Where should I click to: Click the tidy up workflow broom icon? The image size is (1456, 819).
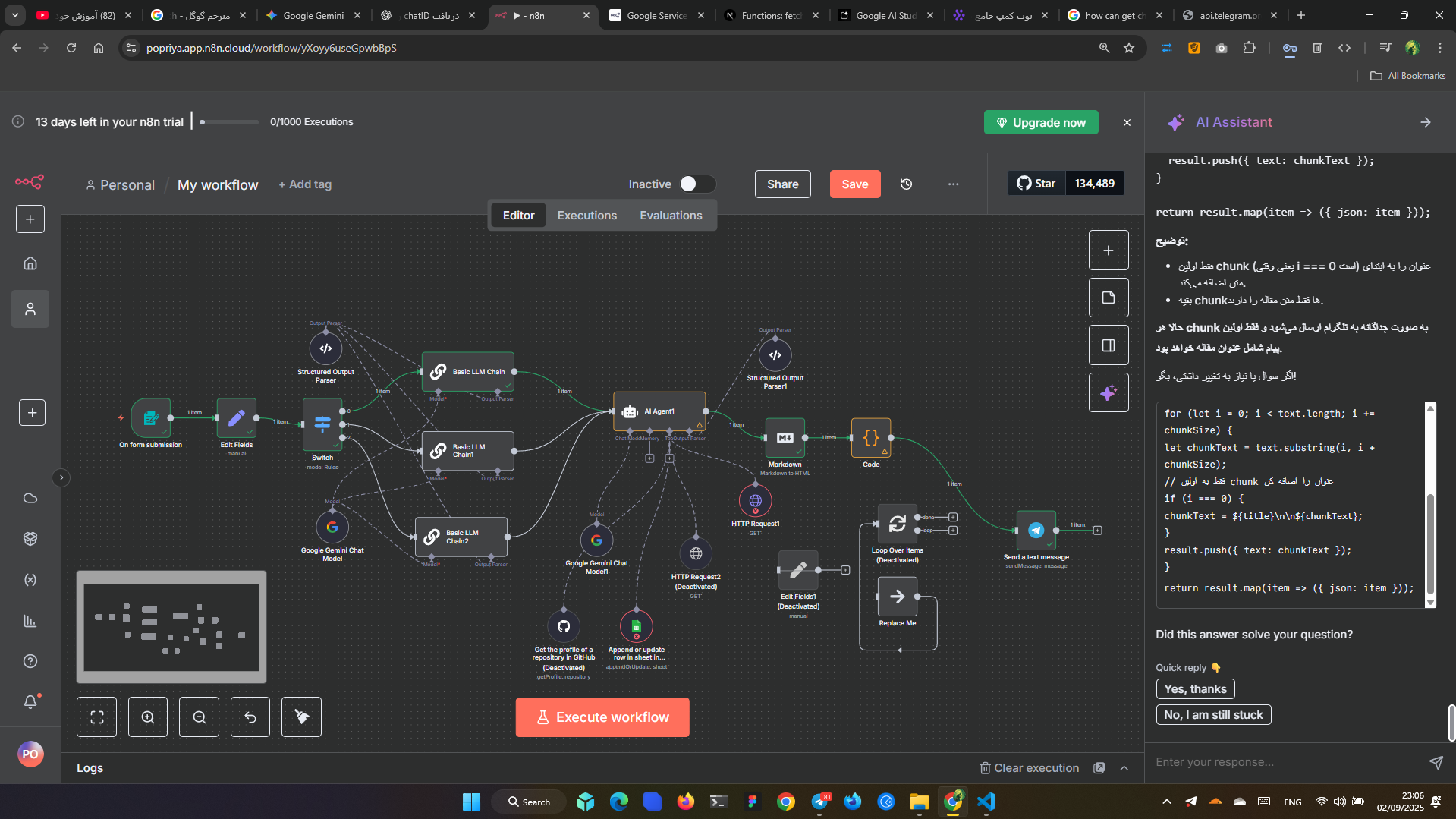(x=301, y=717)
